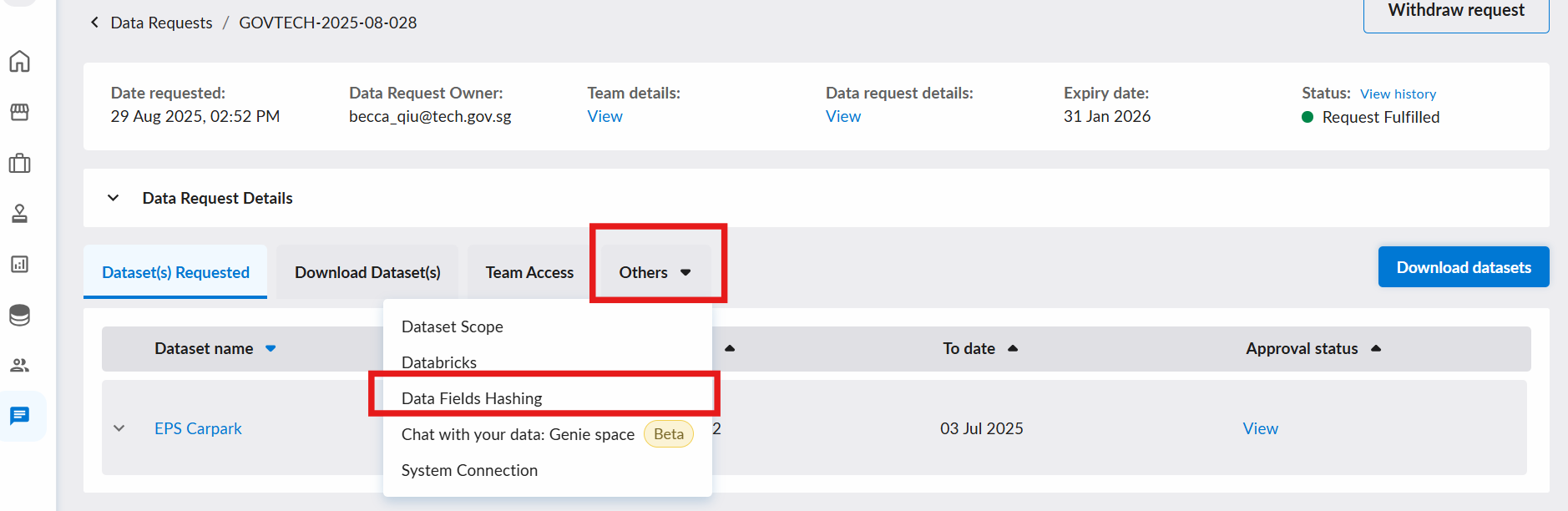Sort by To date arrow
The image size is (1568, 511).
pyautogui.click(x=1013, y=348)
